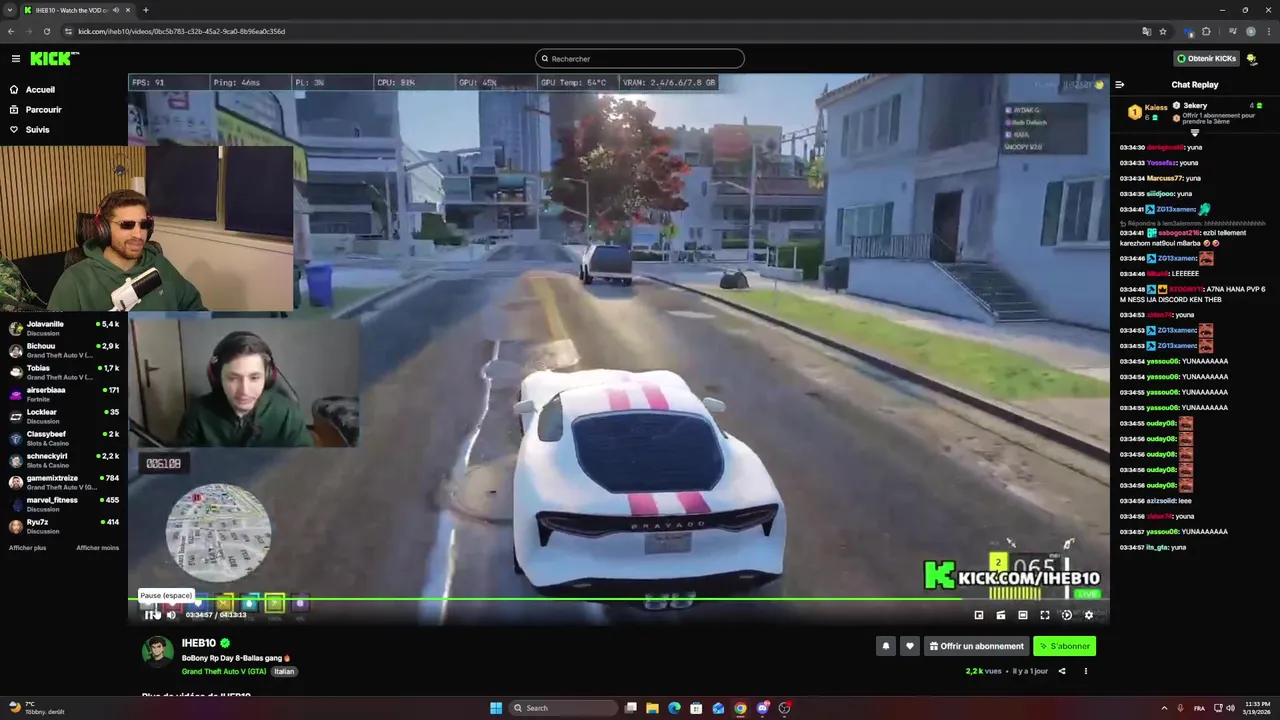Open a new browser tab
This screenshot has height=720, width=1280.
[145, 10]
